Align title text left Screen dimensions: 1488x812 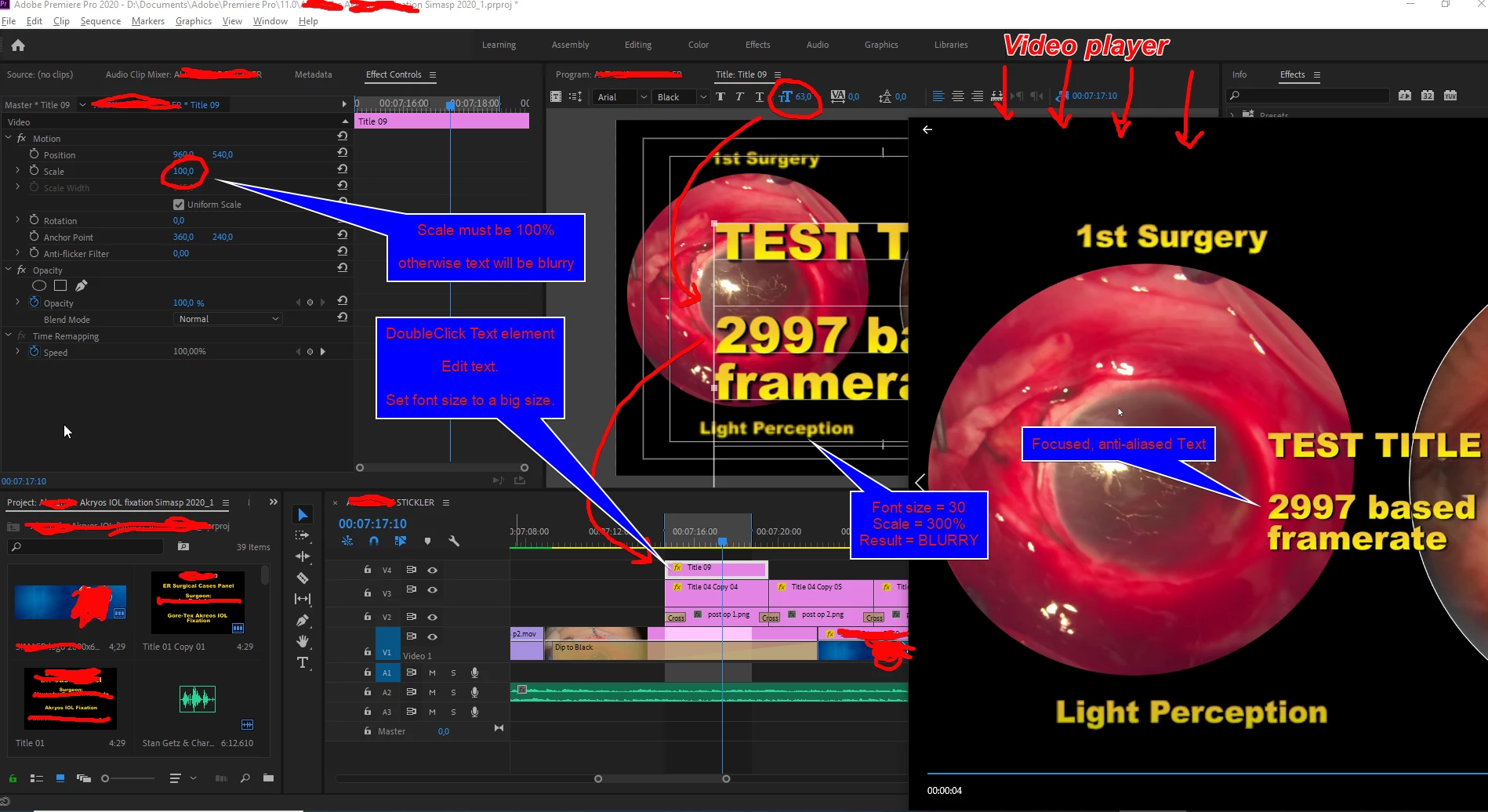(938, 96)
